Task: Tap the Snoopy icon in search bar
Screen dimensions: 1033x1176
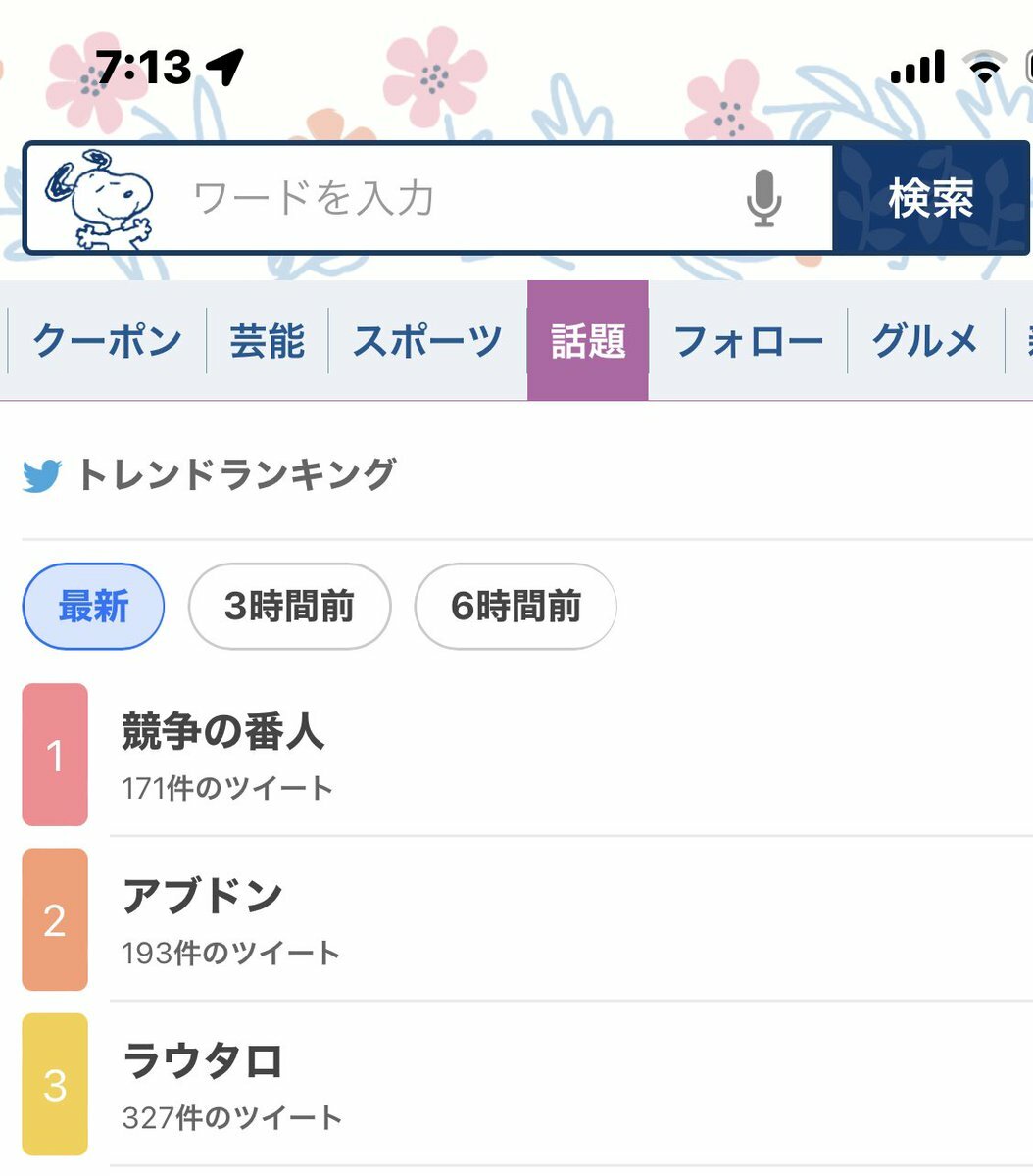Action: [100, 199]
